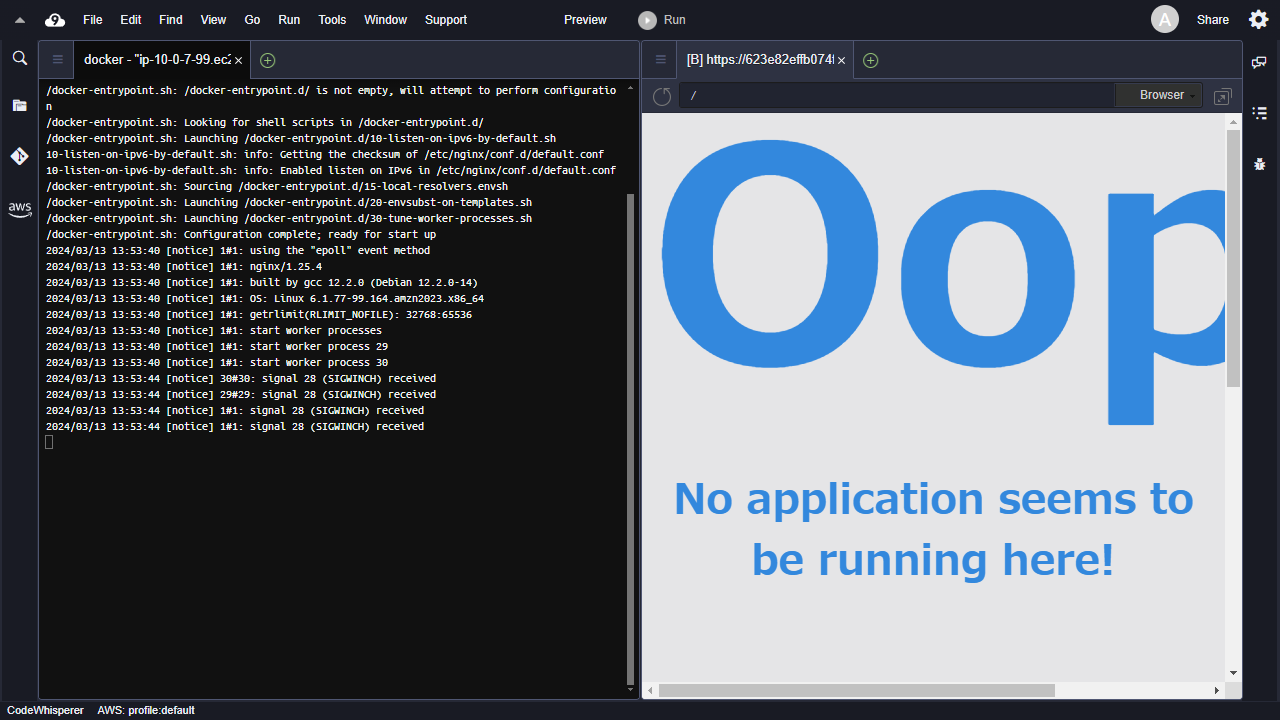Open the Debugger bug icon

pos(1260,163)
